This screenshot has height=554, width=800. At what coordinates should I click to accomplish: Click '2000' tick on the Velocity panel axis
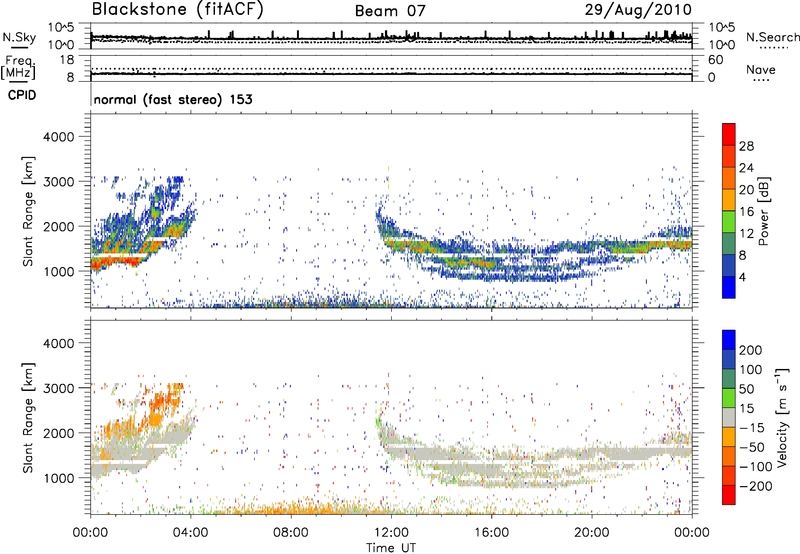pyautogui.click(x=58, y=434)
